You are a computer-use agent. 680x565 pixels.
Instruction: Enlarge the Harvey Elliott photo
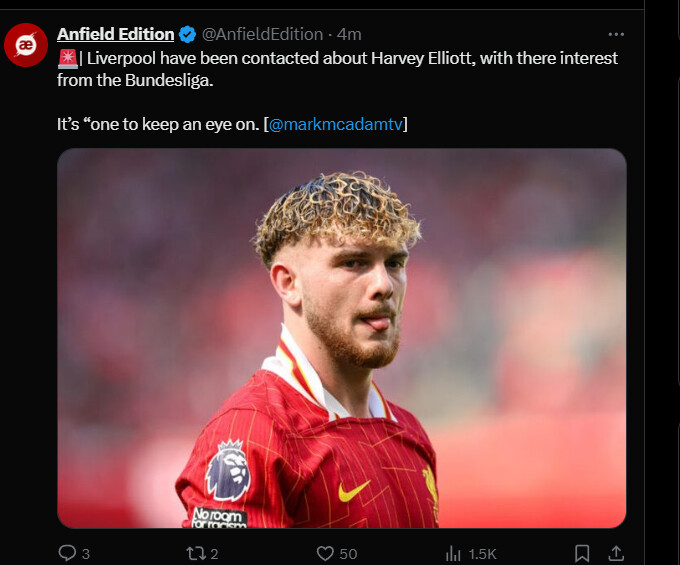click(x=342, y=338)
